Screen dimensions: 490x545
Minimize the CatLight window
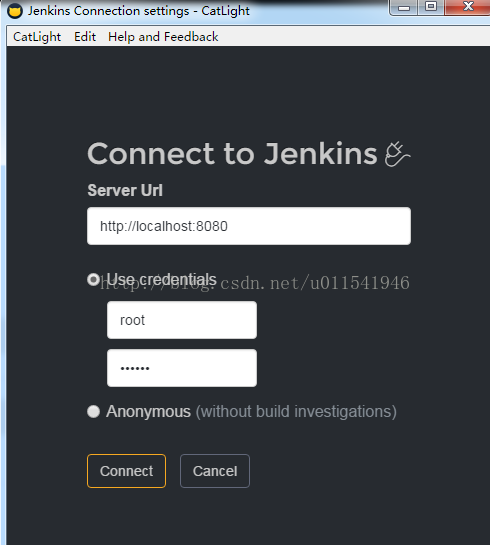(x=403, y=8)
